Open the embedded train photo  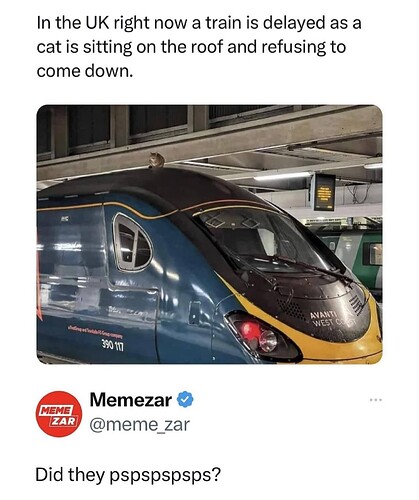(x=209, y=235)
